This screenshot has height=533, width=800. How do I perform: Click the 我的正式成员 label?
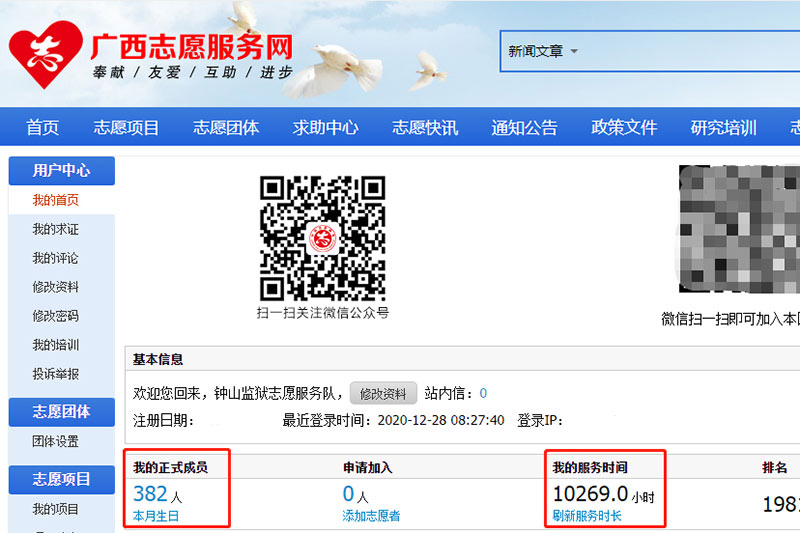[170, 467]
